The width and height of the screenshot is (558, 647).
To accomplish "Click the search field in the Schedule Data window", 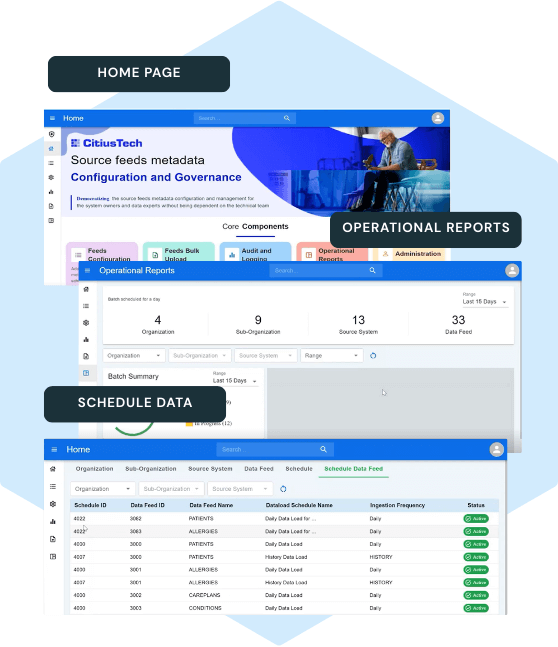I will tap(275, 449).
